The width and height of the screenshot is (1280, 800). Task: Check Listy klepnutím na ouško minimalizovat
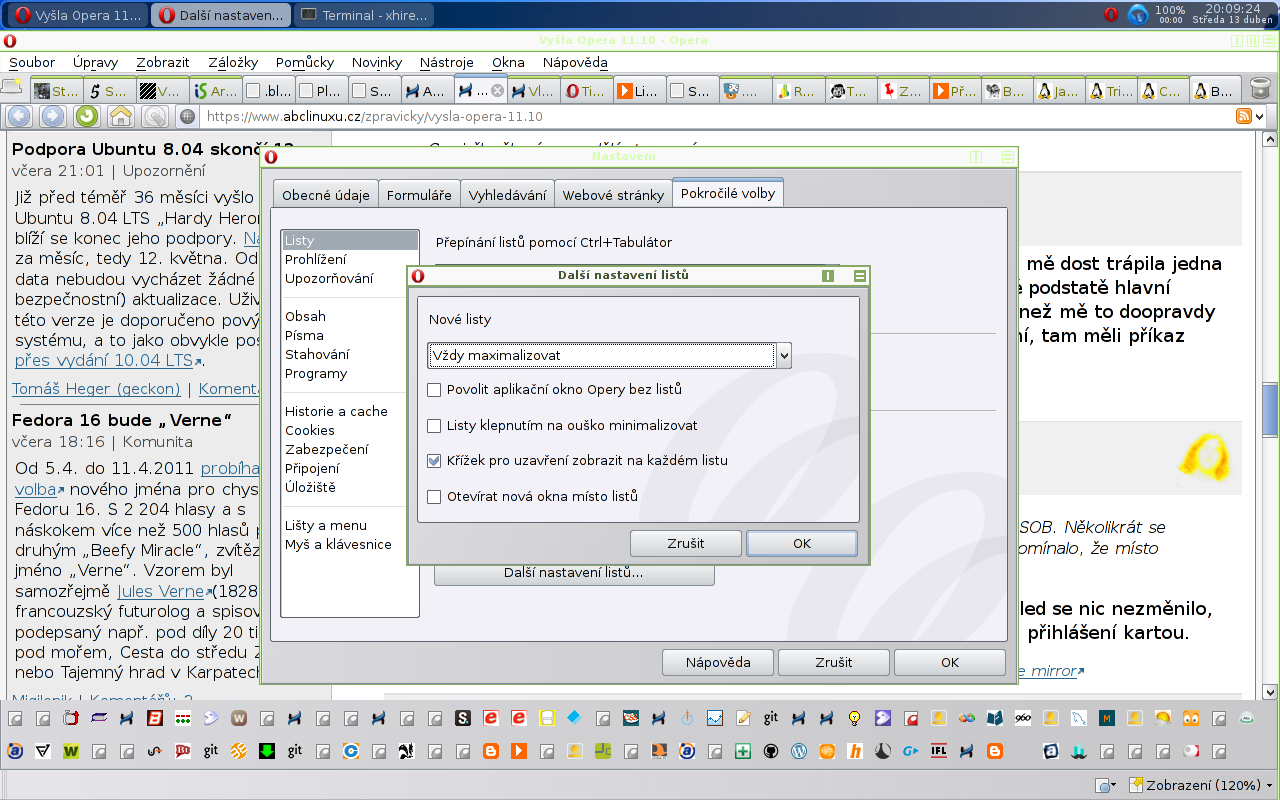[x=434, y=425]
